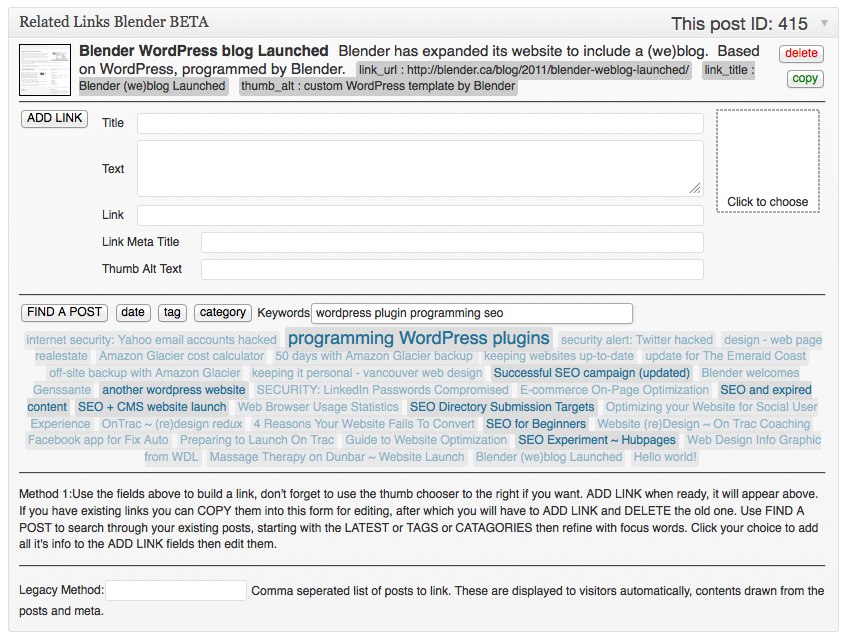Select 'security alert: Twitter hacked' post
The width and height of the screenshot is (847, 643).
tap(637, 340)
